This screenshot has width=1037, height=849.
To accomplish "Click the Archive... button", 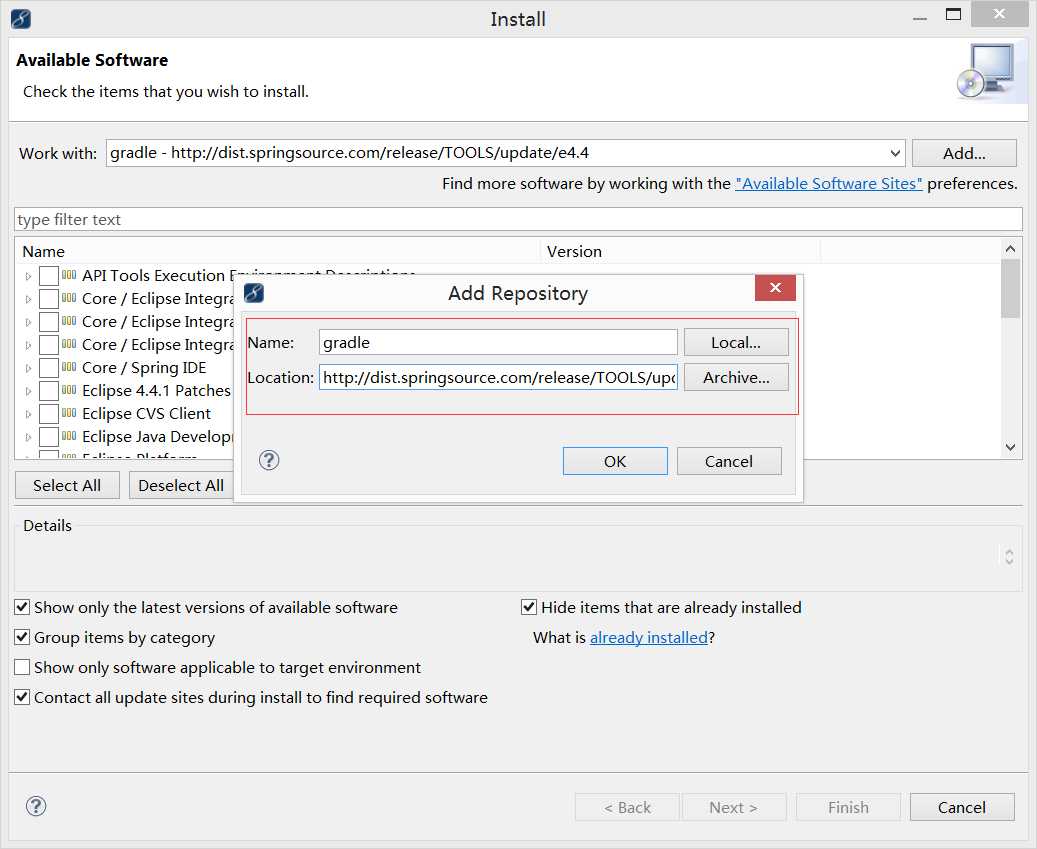I will point(736,378).
